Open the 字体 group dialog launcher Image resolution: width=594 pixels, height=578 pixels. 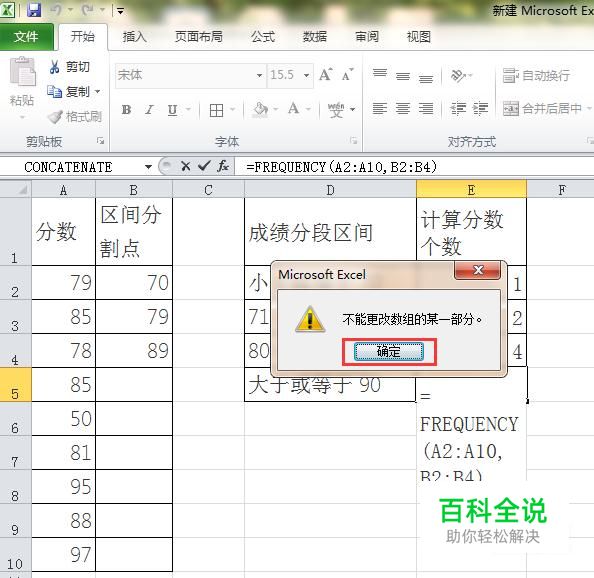[353, 141]
